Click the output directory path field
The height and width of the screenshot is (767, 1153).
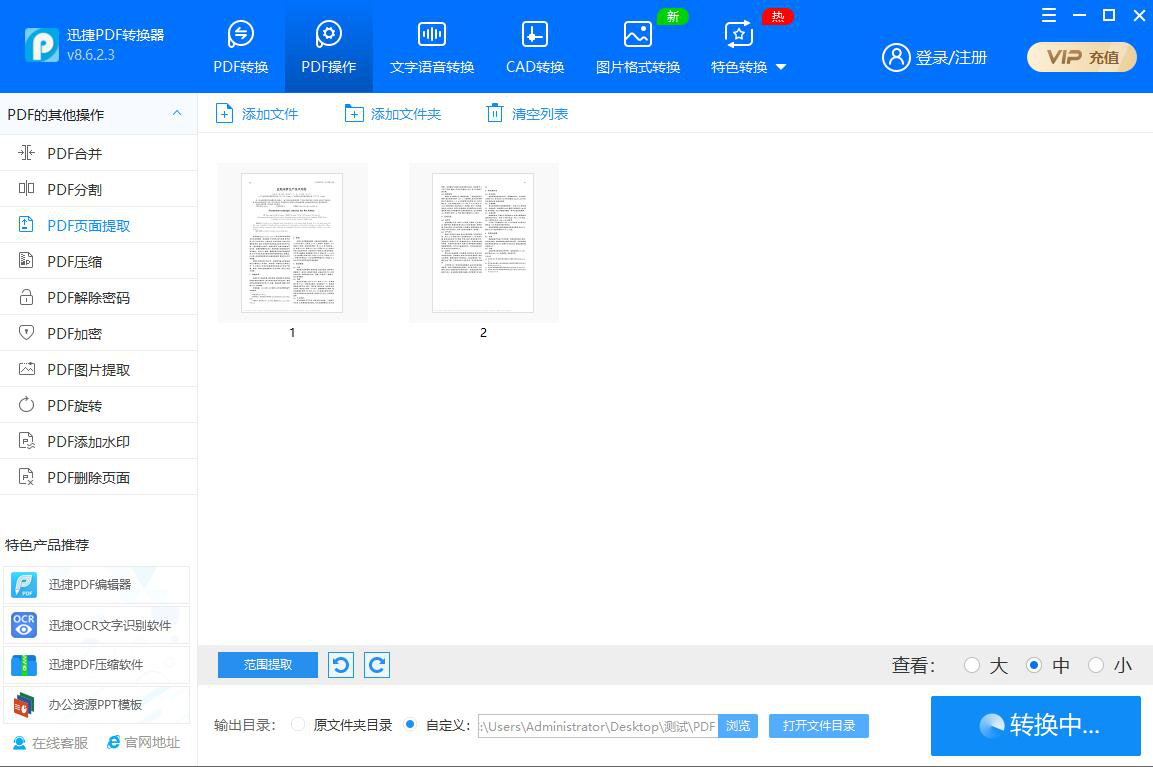click(x=598, y=726)
